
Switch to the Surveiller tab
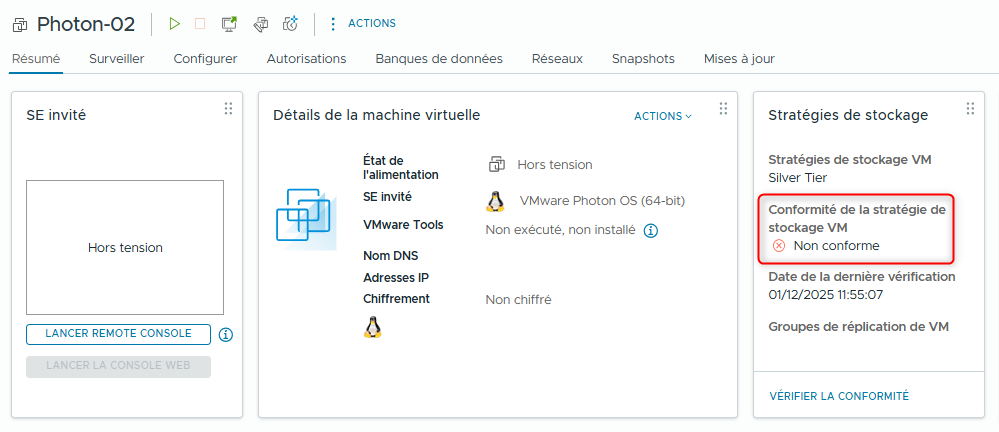pos(117,59)
